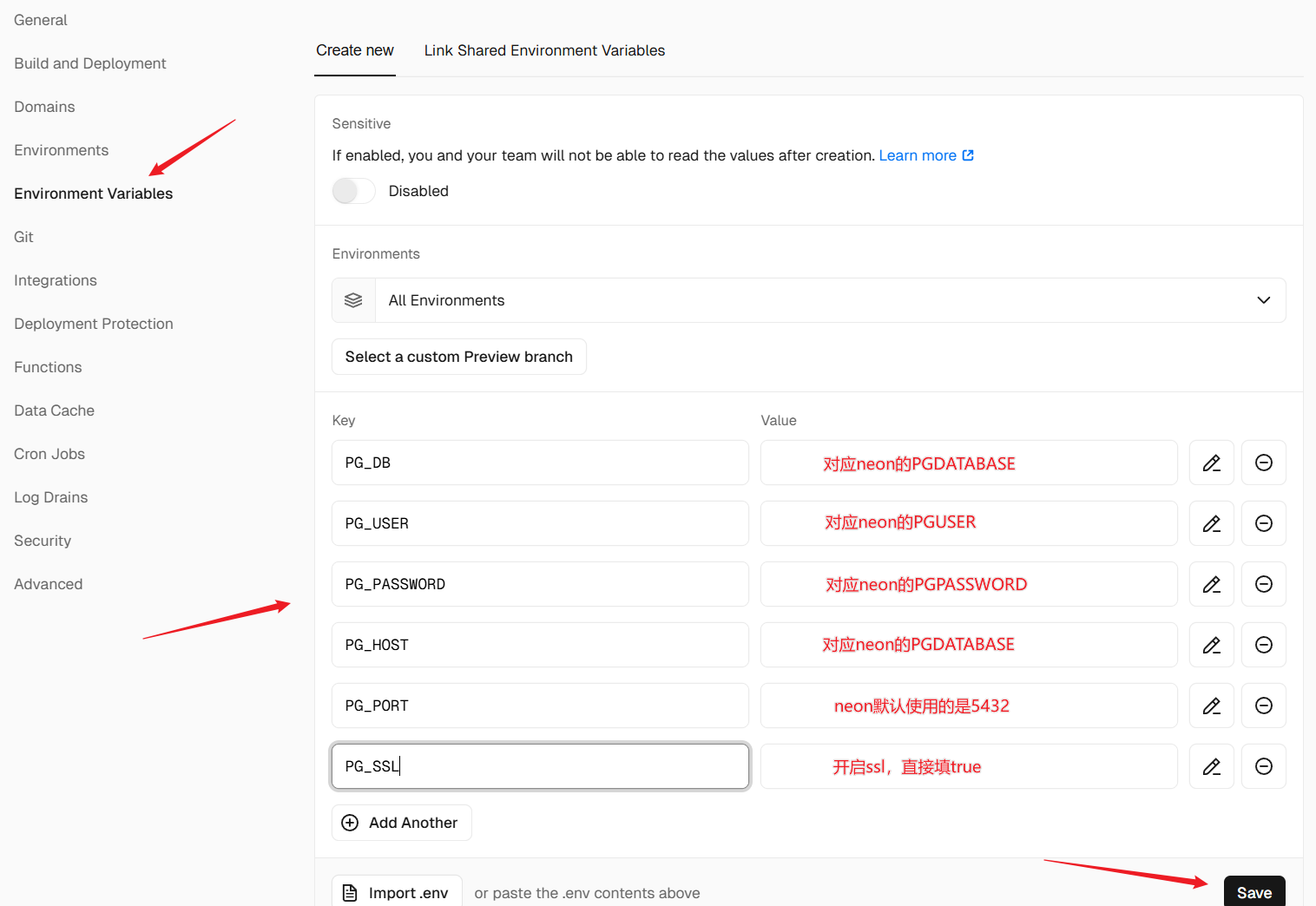This screenshot has width=1316, height=906.
Task: Switch to Link Shared Environment Variables tab
Action: (x=544, y=50)
